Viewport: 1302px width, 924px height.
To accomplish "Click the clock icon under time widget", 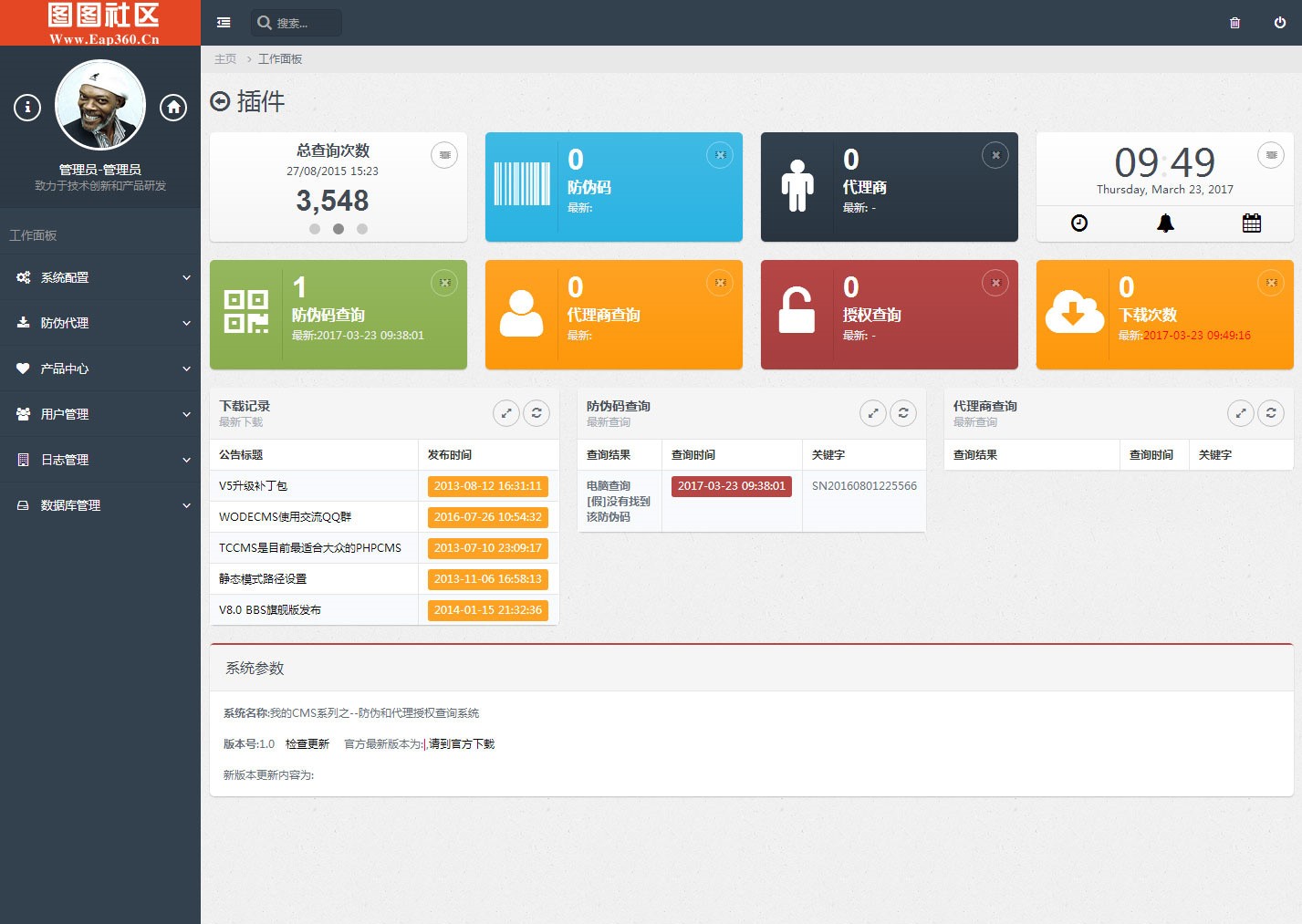I will (x=1079, y=223).
